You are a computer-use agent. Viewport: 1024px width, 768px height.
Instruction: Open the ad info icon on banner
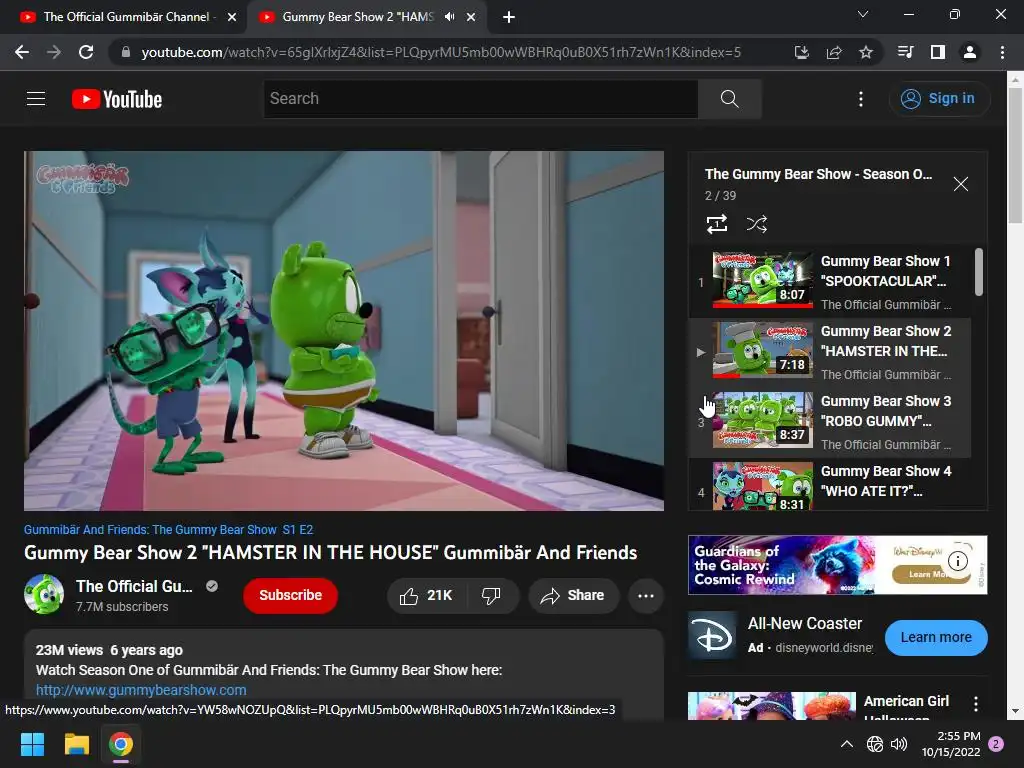tap(957, 560)
